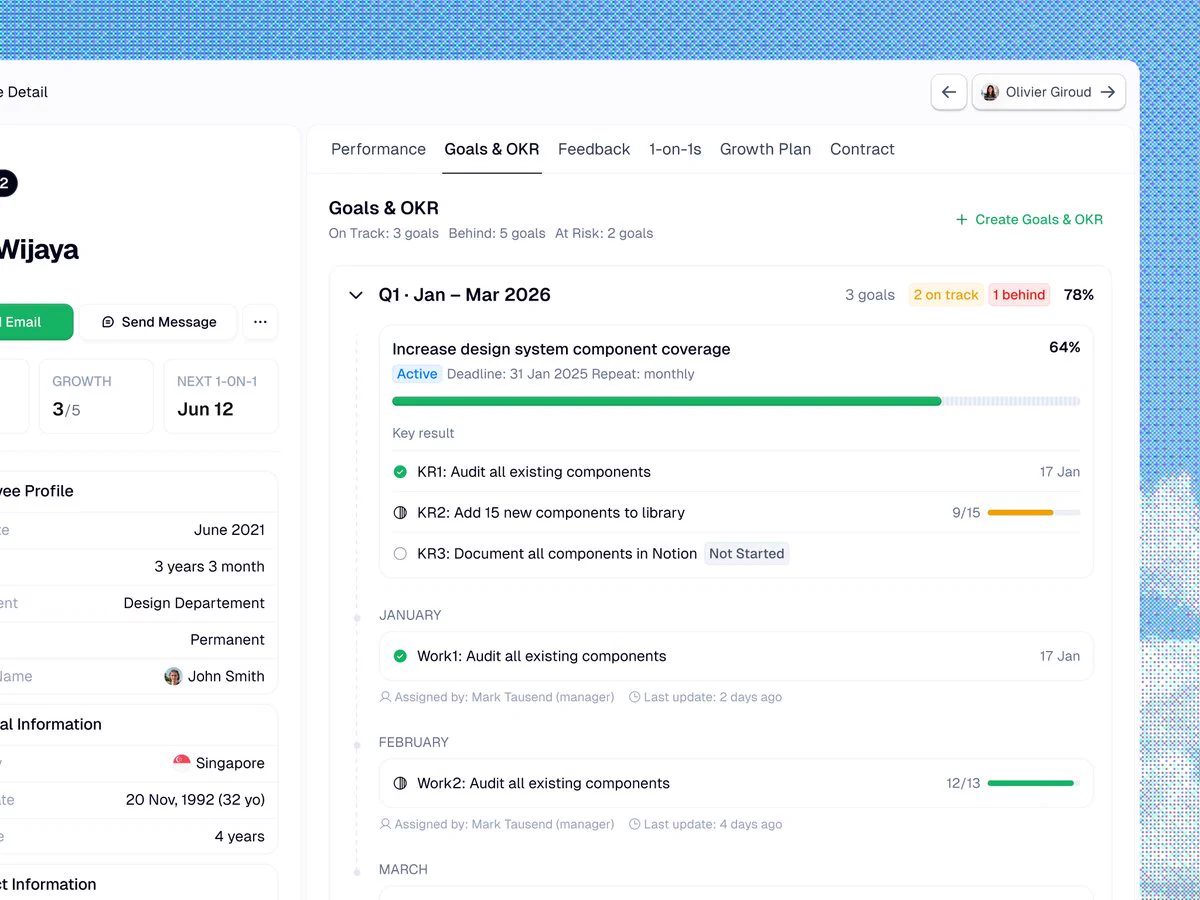The width and height of the screenshot is (1200, 900).
Task: Click the goal title 'Increase design system component coverage'
Action: [x=561, y=349]
